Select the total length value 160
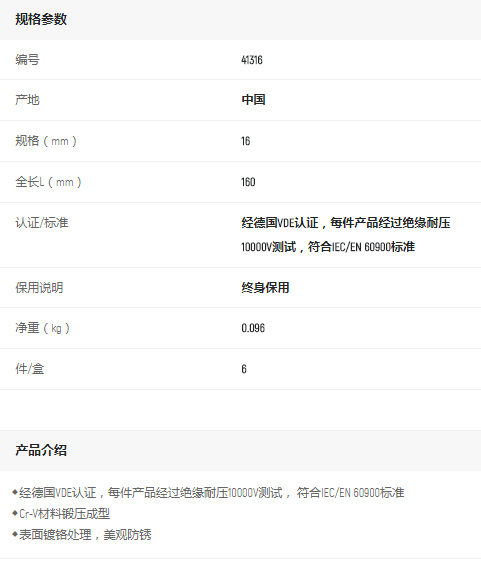This screenshot has height=563, width=481. tap(248, 182)
